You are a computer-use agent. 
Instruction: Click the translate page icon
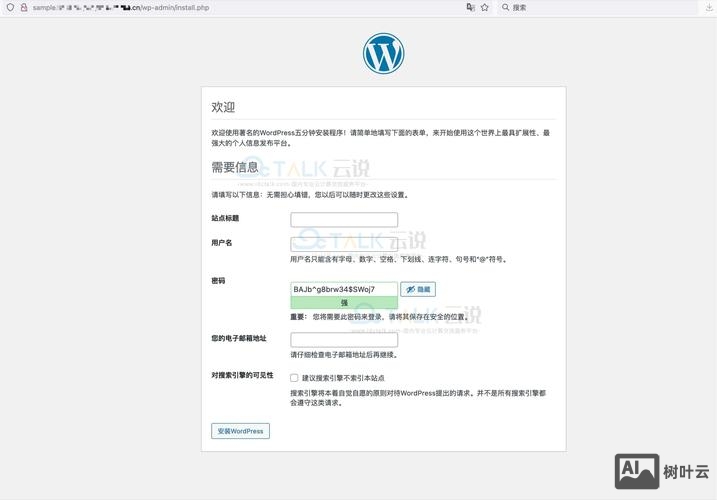[x=470, y=7]
